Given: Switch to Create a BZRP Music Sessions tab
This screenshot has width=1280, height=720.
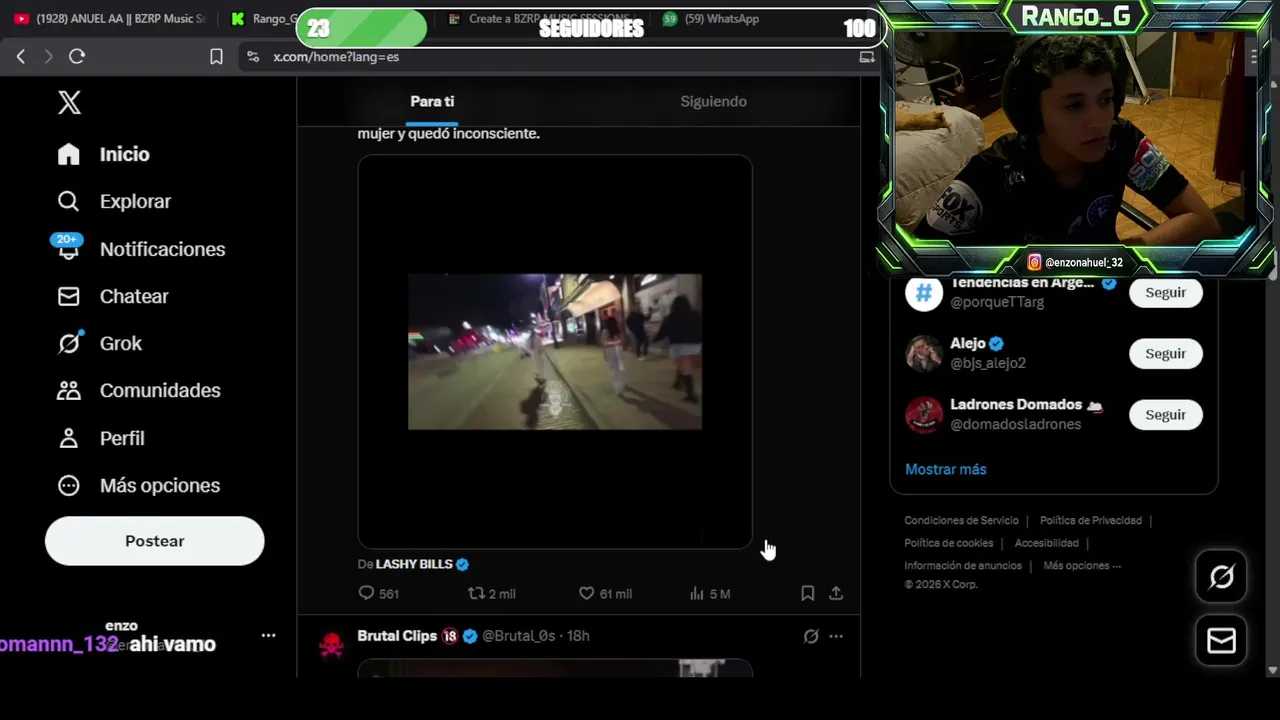Looking at the screenshot, I should tap(540, 18).
